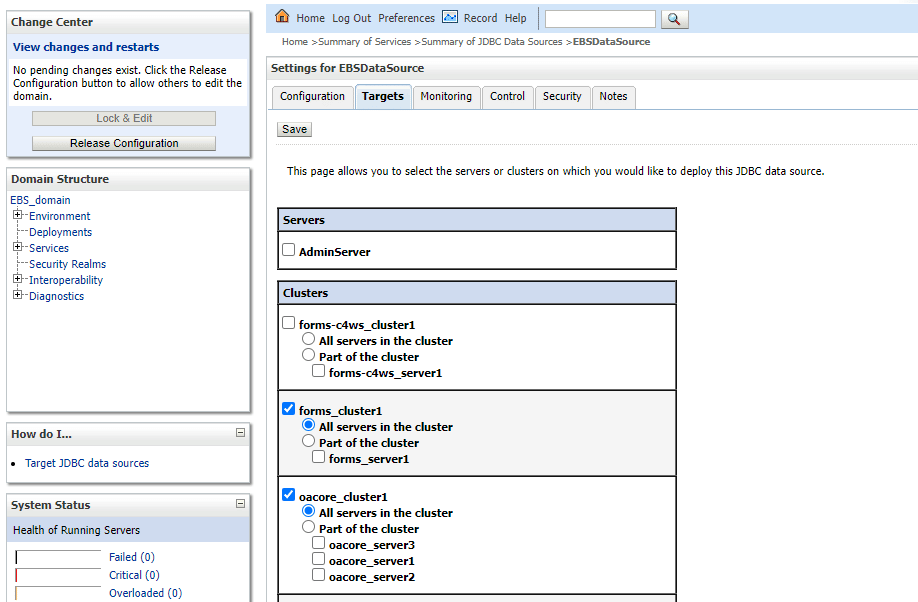Expand the Diagnostics tree node

point(18,295)
